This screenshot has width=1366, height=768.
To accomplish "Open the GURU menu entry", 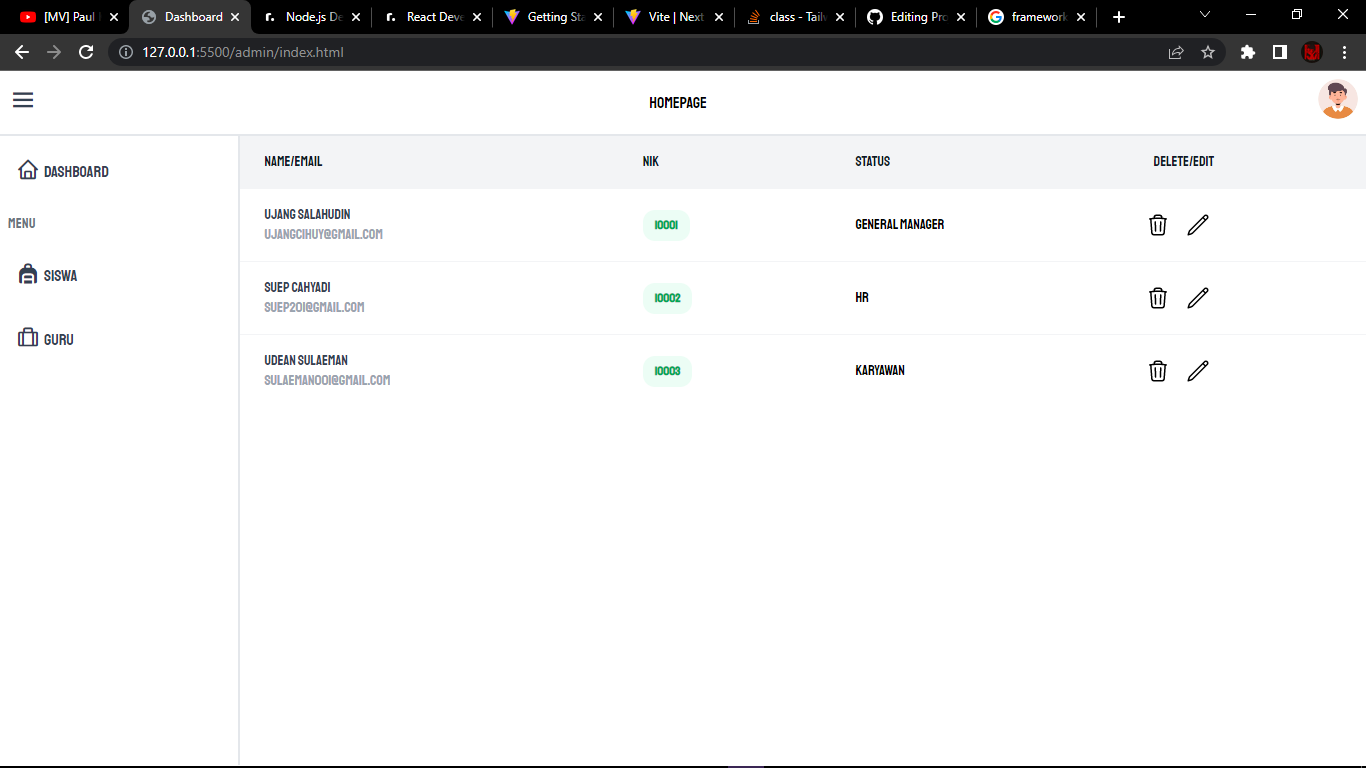I will 58,338.
